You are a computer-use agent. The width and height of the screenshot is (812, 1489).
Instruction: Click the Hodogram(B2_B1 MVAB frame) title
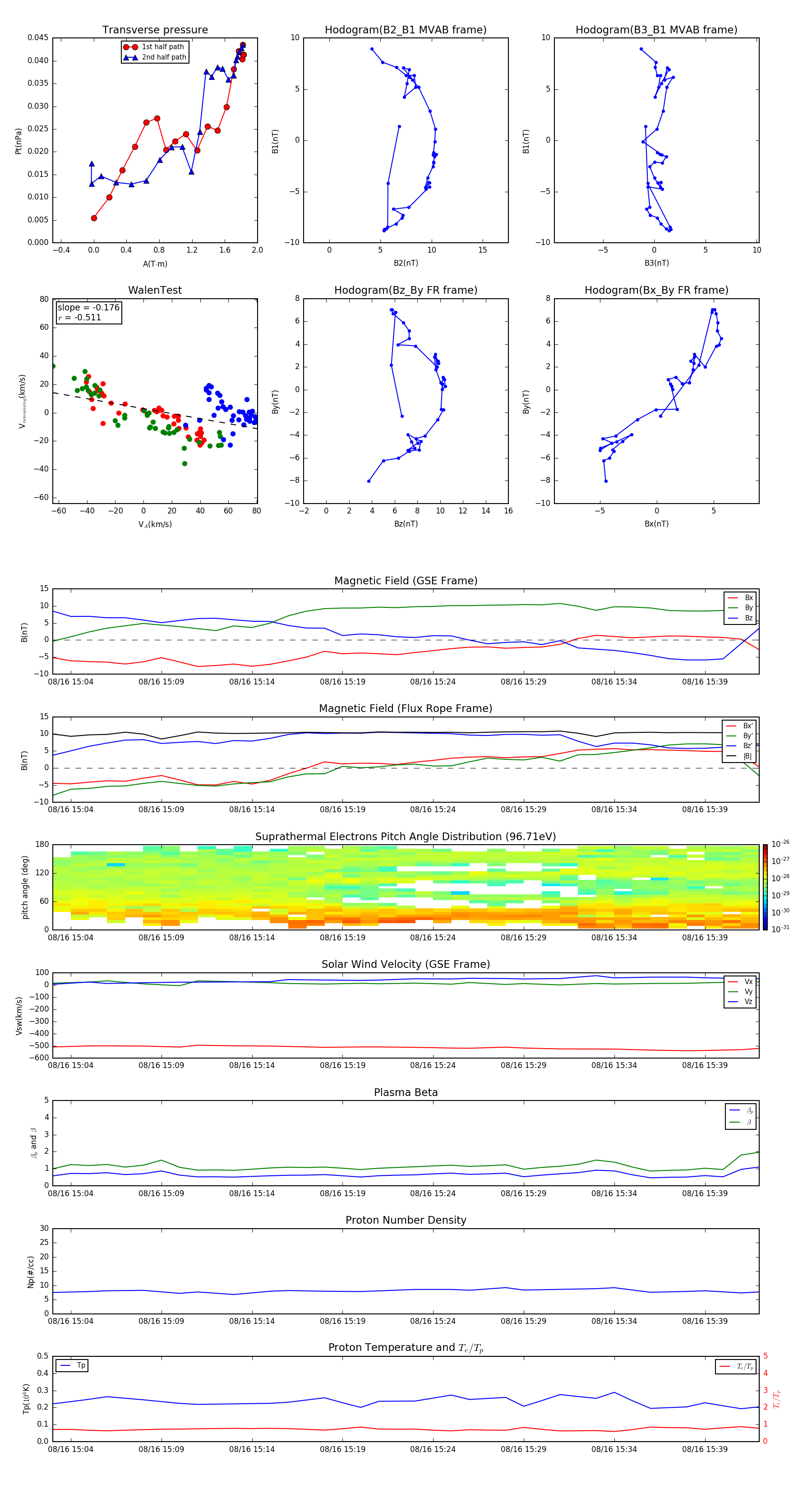405,30
